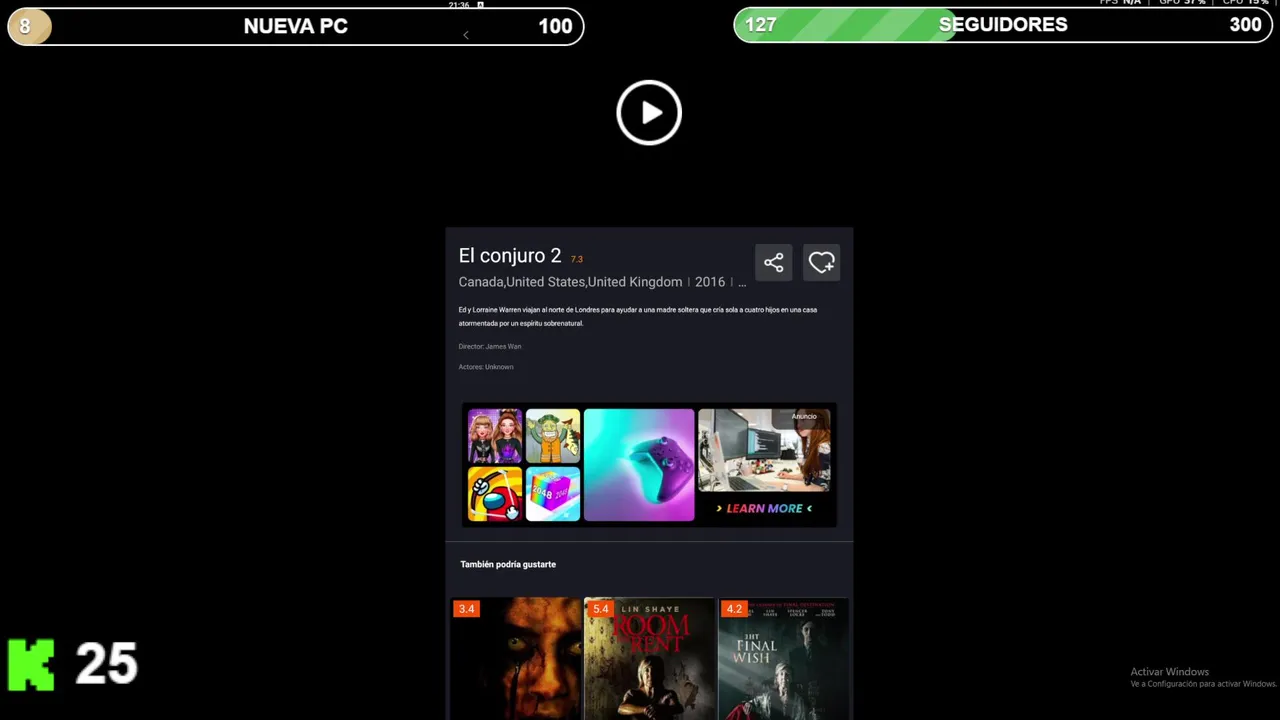1280x720 pixels.
Task: Open the dress-up girls game ad thumbnail
Action: [x=495, y=436]
